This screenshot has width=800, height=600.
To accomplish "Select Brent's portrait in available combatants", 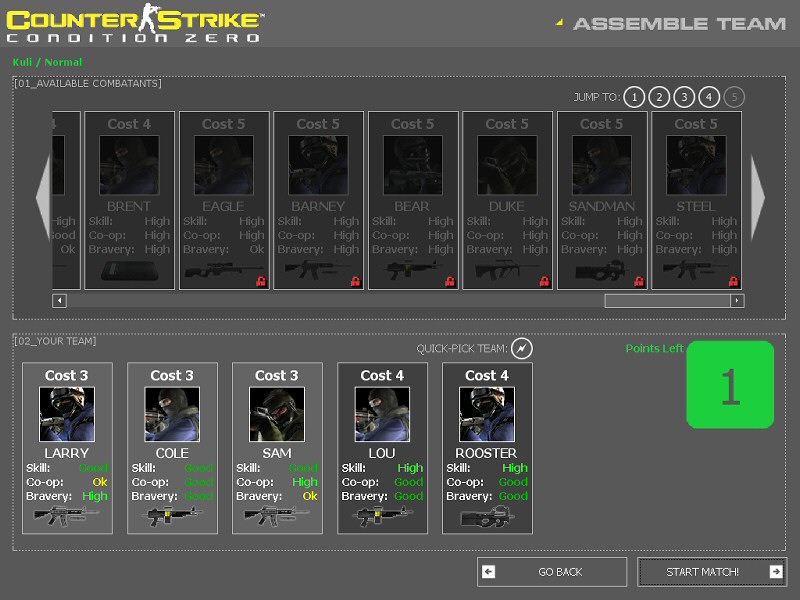I will (x=129, y=165).
